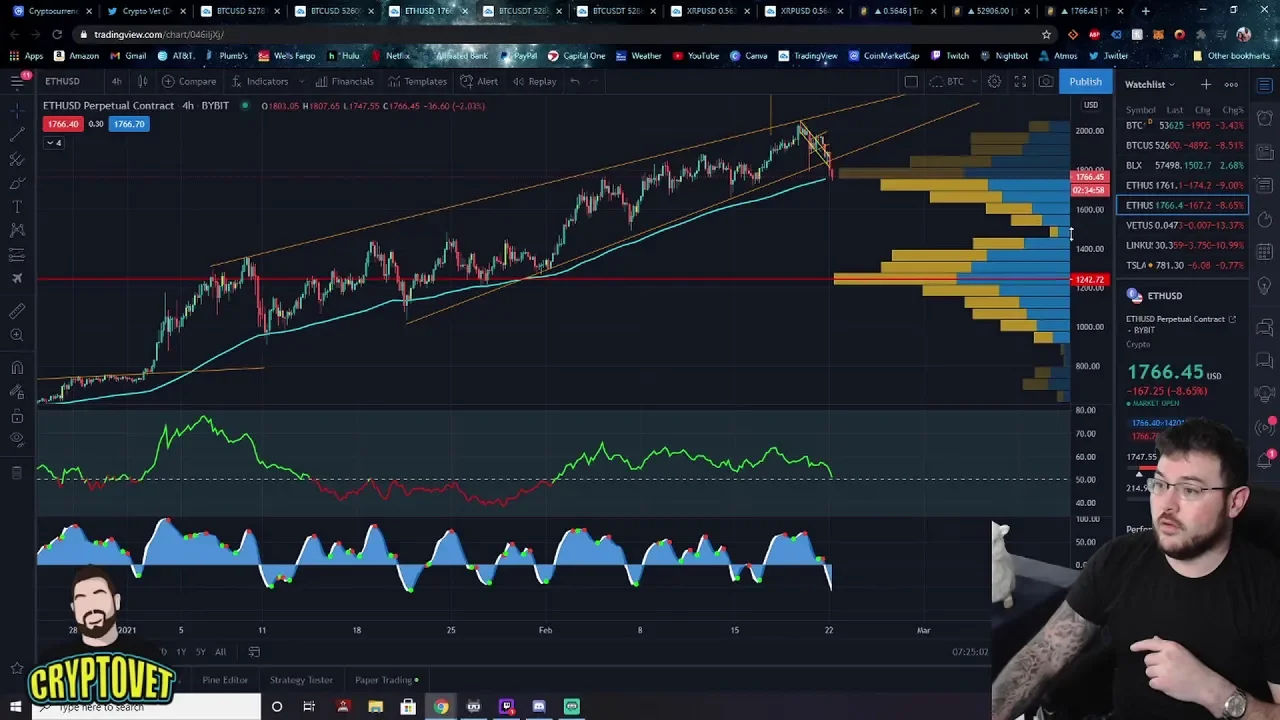Enter fullscreen chart mode
Image resolution: width=1280 pixels, height=720 pixels.
click(x=1020, y=81)
